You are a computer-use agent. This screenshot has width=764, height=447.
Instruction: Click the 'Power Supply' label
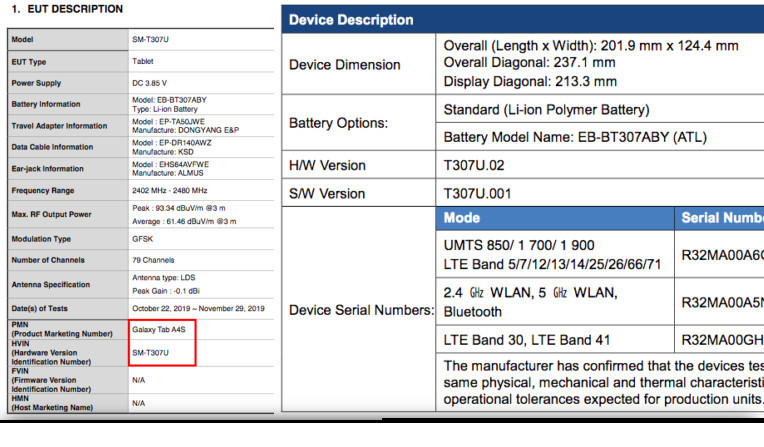tap(36, 83)
